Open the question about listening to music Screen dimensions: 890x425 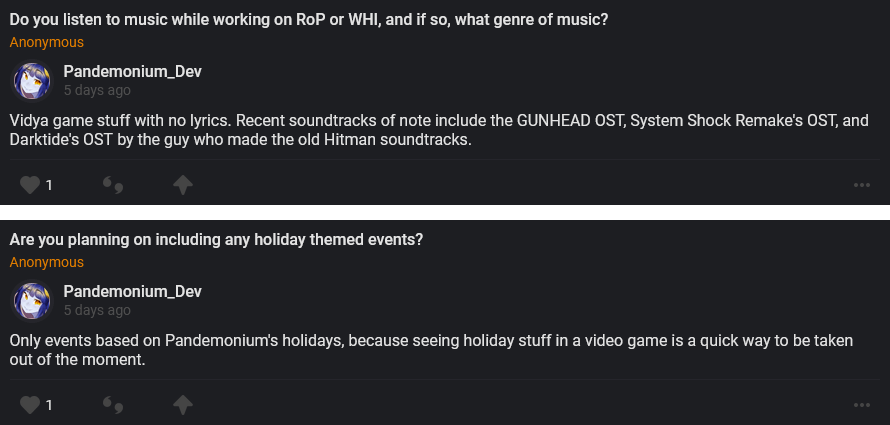pyautogui.click(x=309, y=20)
